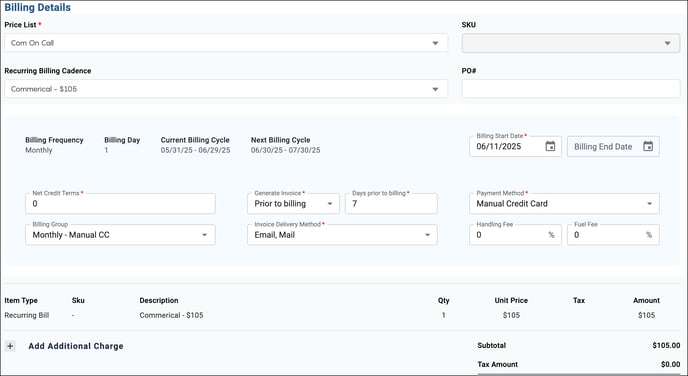Viewport: 688px width, 376px height.
Task: Open the Generate Invoice dropdown
Action: click(293, 204)
